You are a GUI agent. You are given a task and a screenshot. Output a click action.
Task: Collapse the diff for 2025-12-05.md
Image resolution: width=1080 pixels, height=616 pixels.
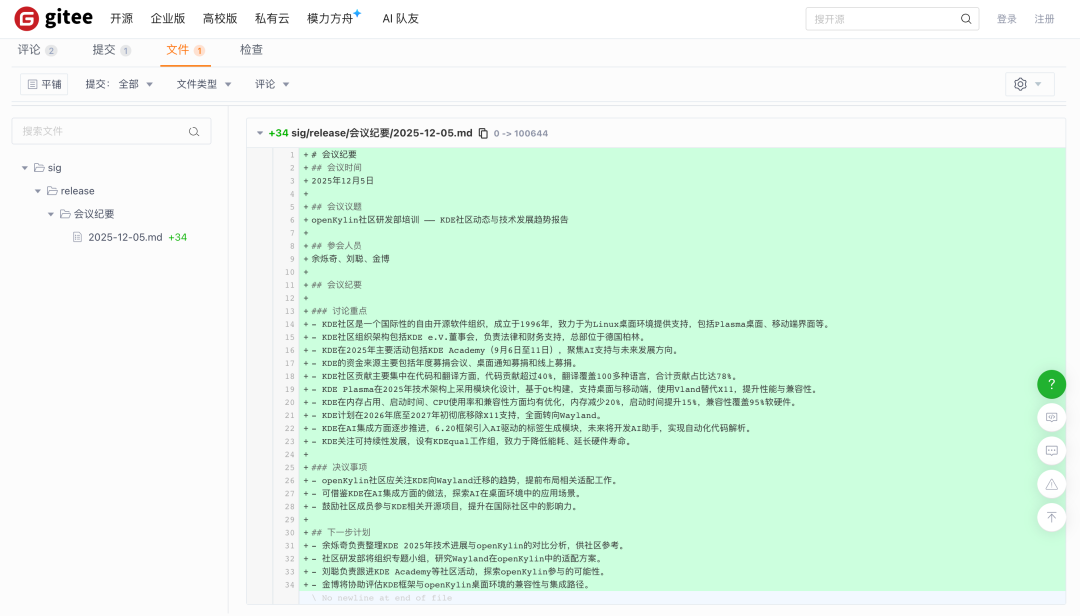(x=262, y=132)
